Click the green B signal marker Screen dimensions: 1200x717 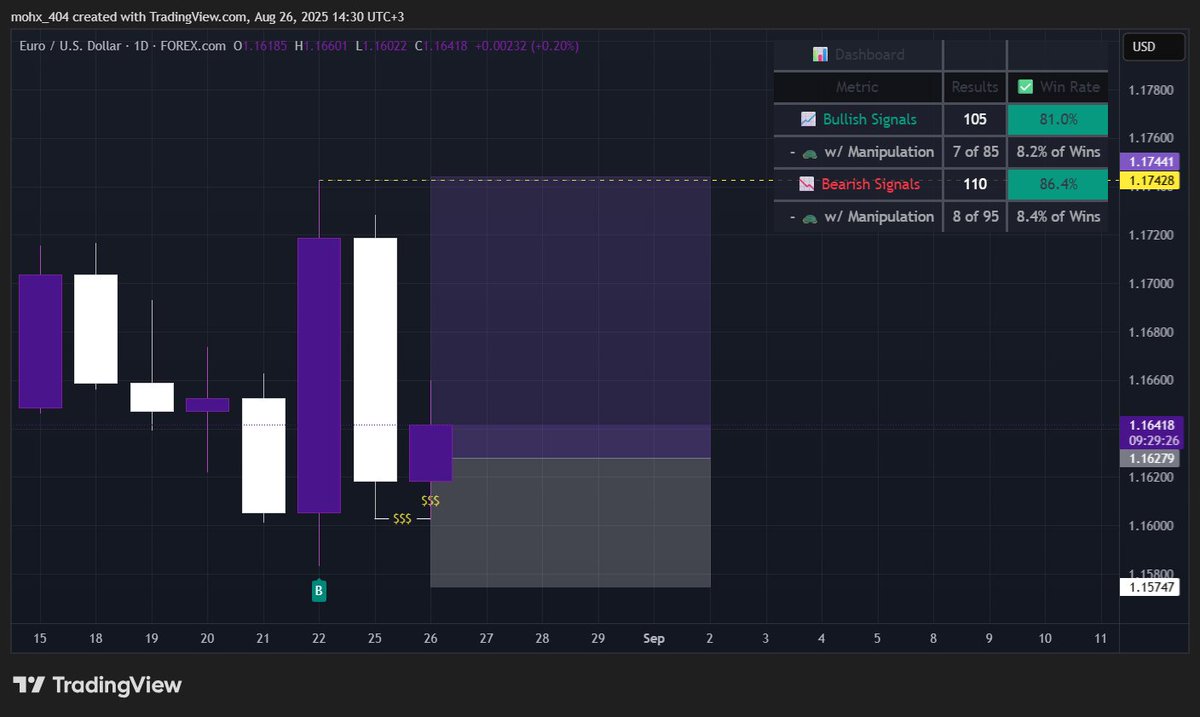(x=319, y=591)
